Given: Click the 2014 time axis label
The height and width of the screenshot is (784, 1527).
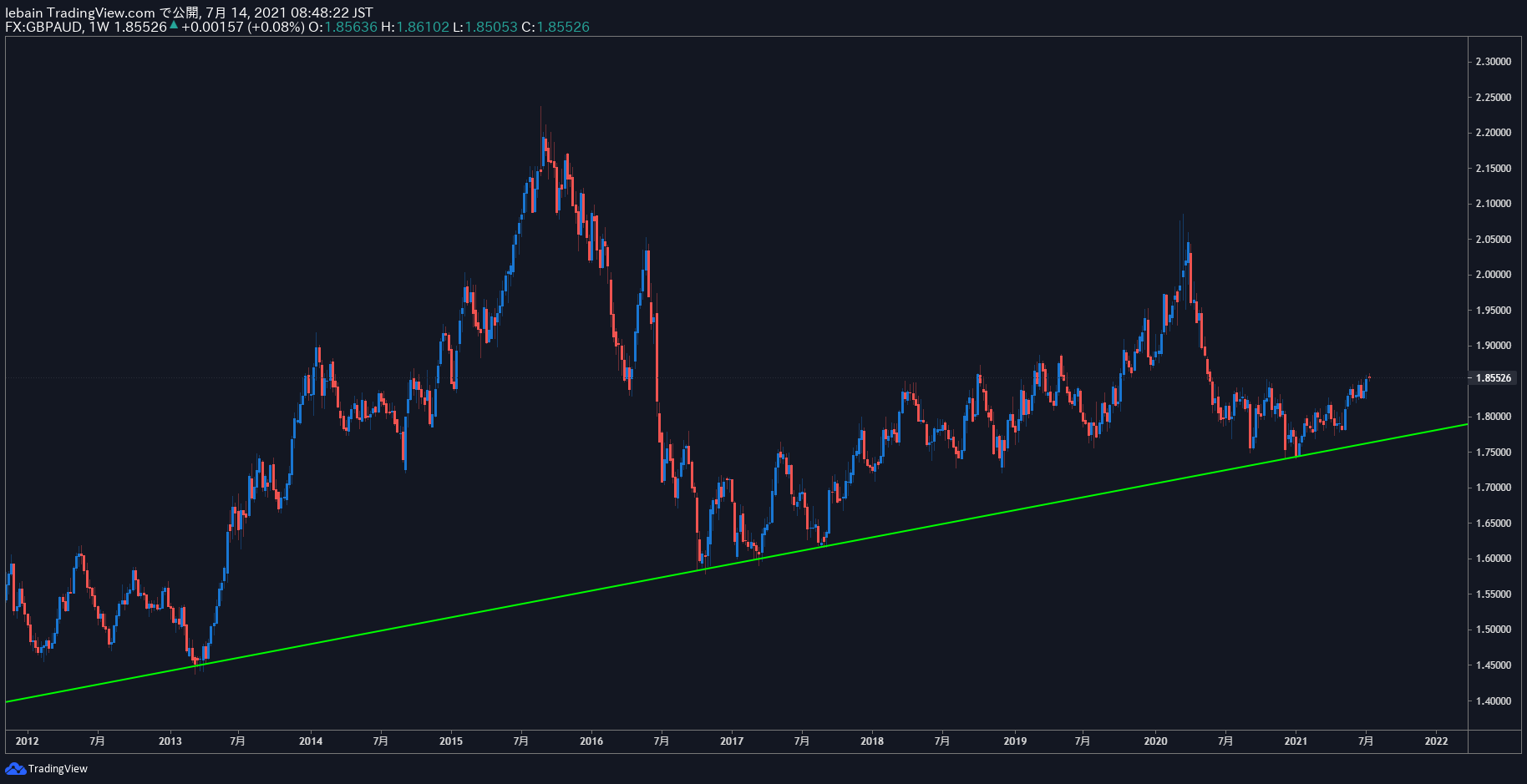Looking at the screenshot, I should [x=311, y=741].
